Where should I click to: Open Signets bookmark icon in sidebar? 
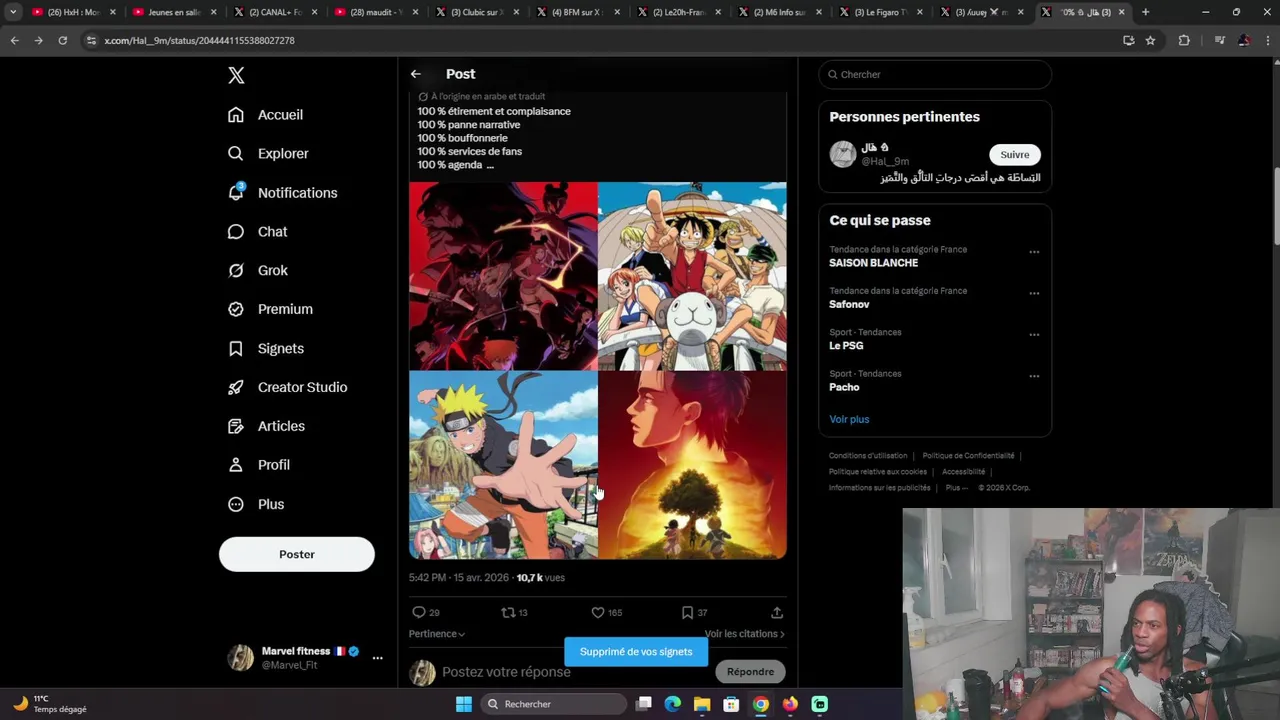click(236, 349)
